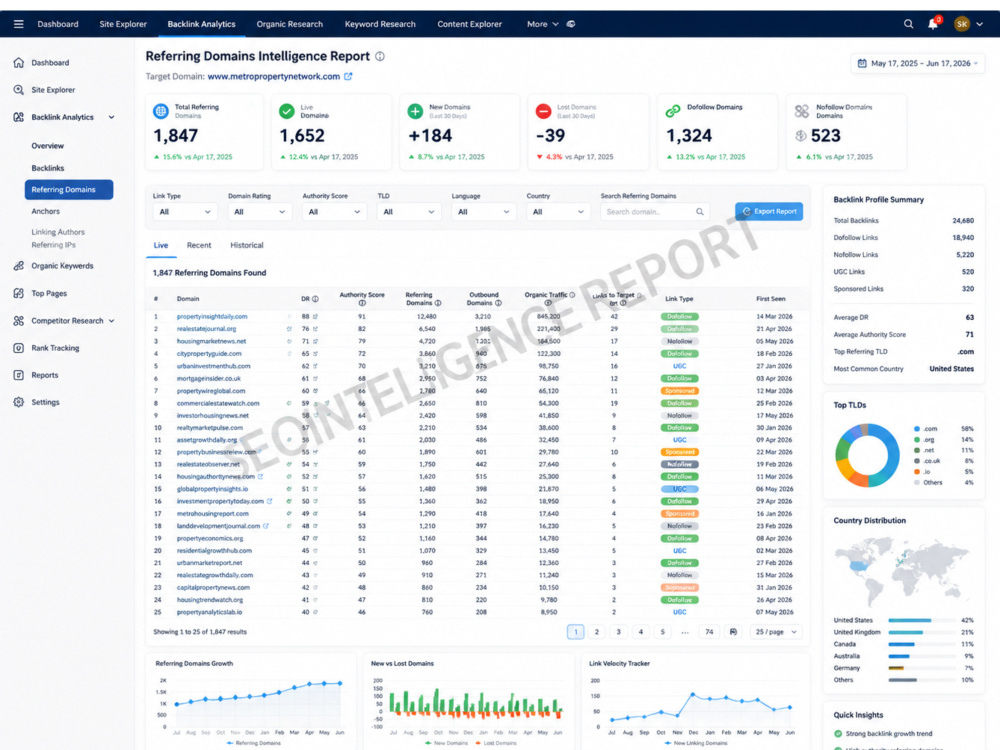Open www.metropropertynetwork.com target link

click(x=274, y=77)
